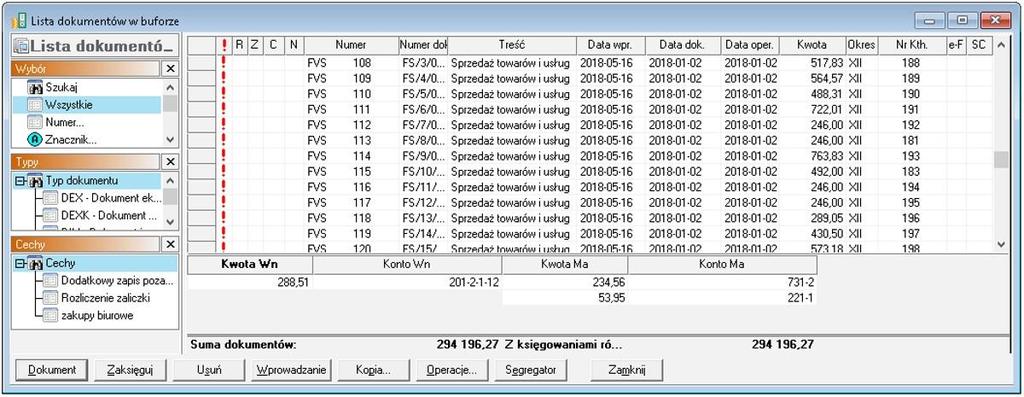
Task: Open the Znacznik... marker icon
Action: (x=35, y=139)
